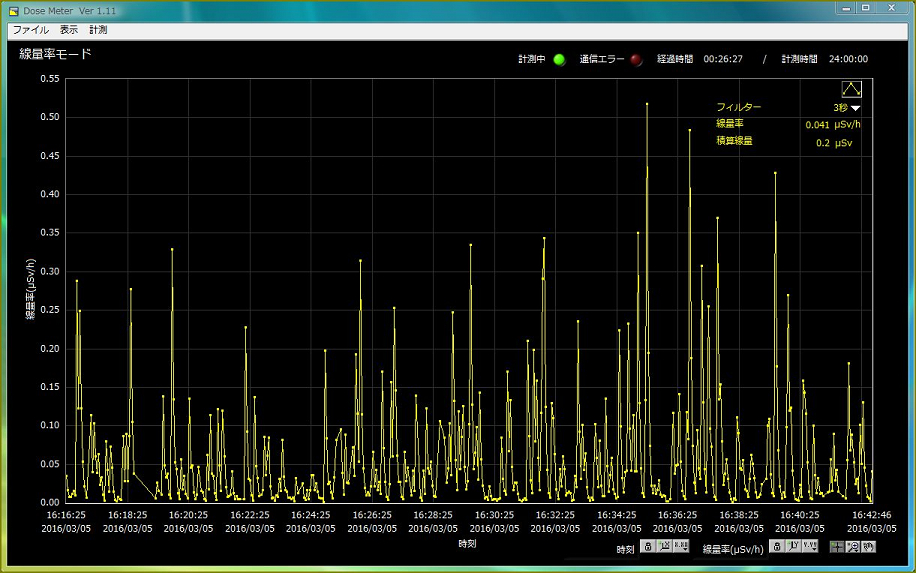Expand the フィルター 3秒 dropdown arrow

[855, 108]
